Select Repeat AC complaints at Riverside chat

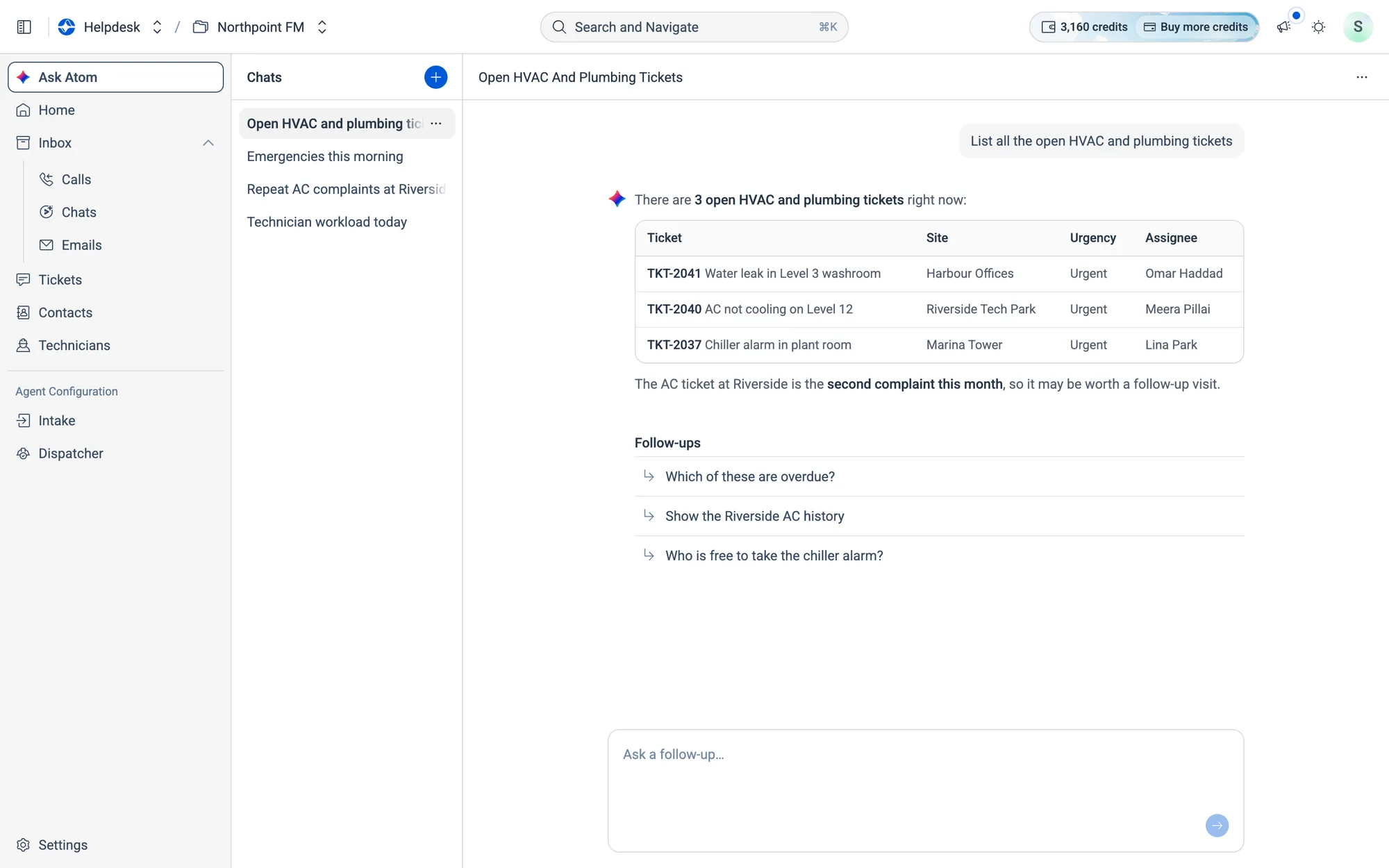click(x=347, y=189)
